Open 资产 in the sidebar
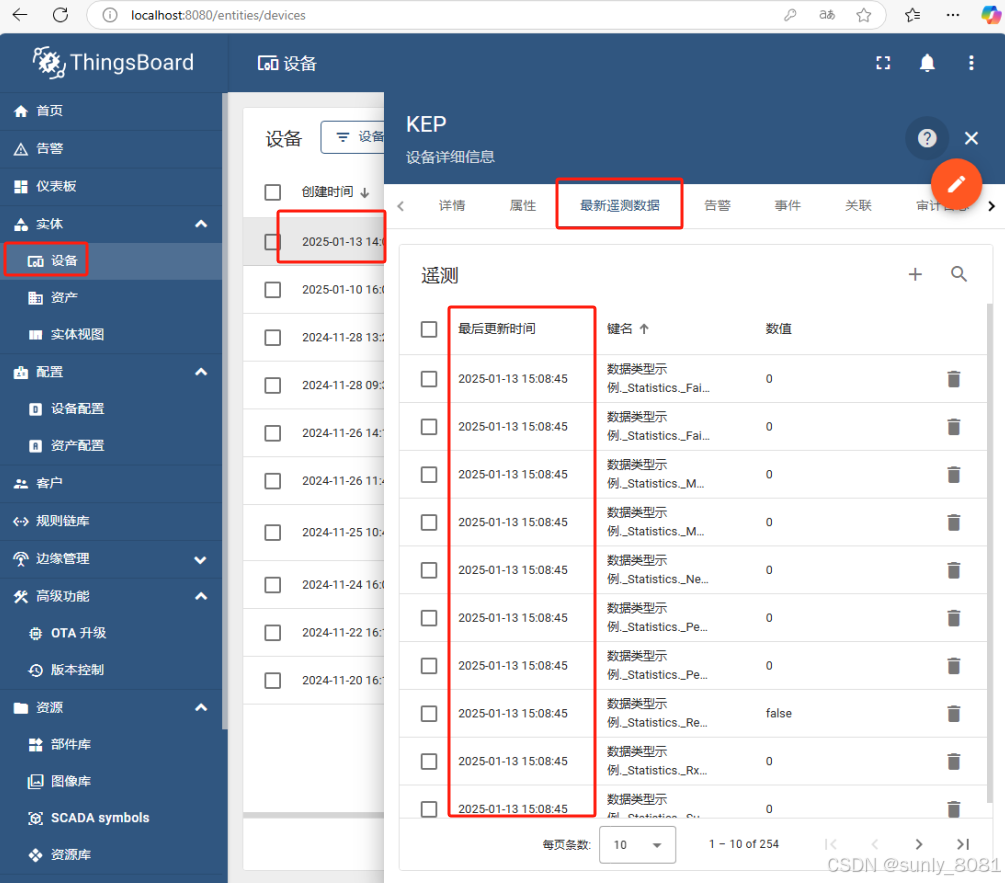Image resolution: width=1005 pixels, height=883 pixels. [112, 298]
